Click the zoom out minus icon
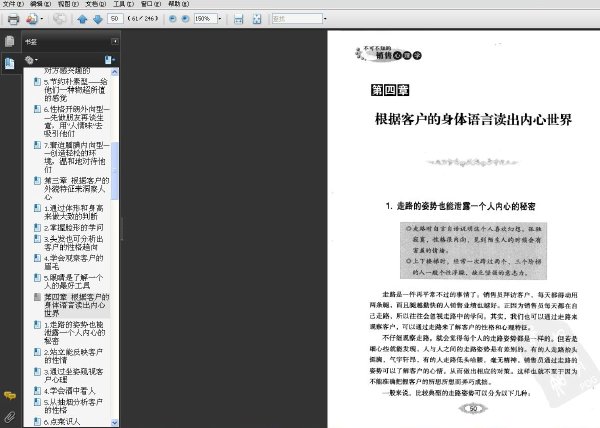This screenshot has width=600, height=428. click(x=173, y=18)
